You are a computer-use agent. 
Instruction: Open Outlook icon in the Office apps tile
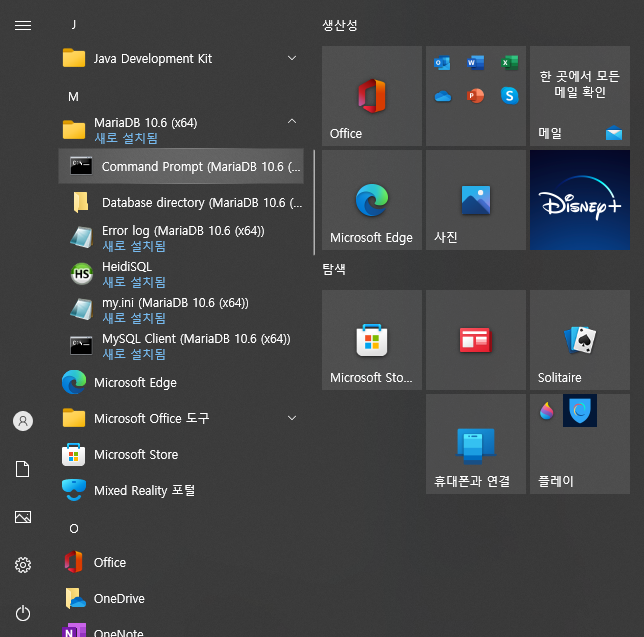(x=442, y=63)
